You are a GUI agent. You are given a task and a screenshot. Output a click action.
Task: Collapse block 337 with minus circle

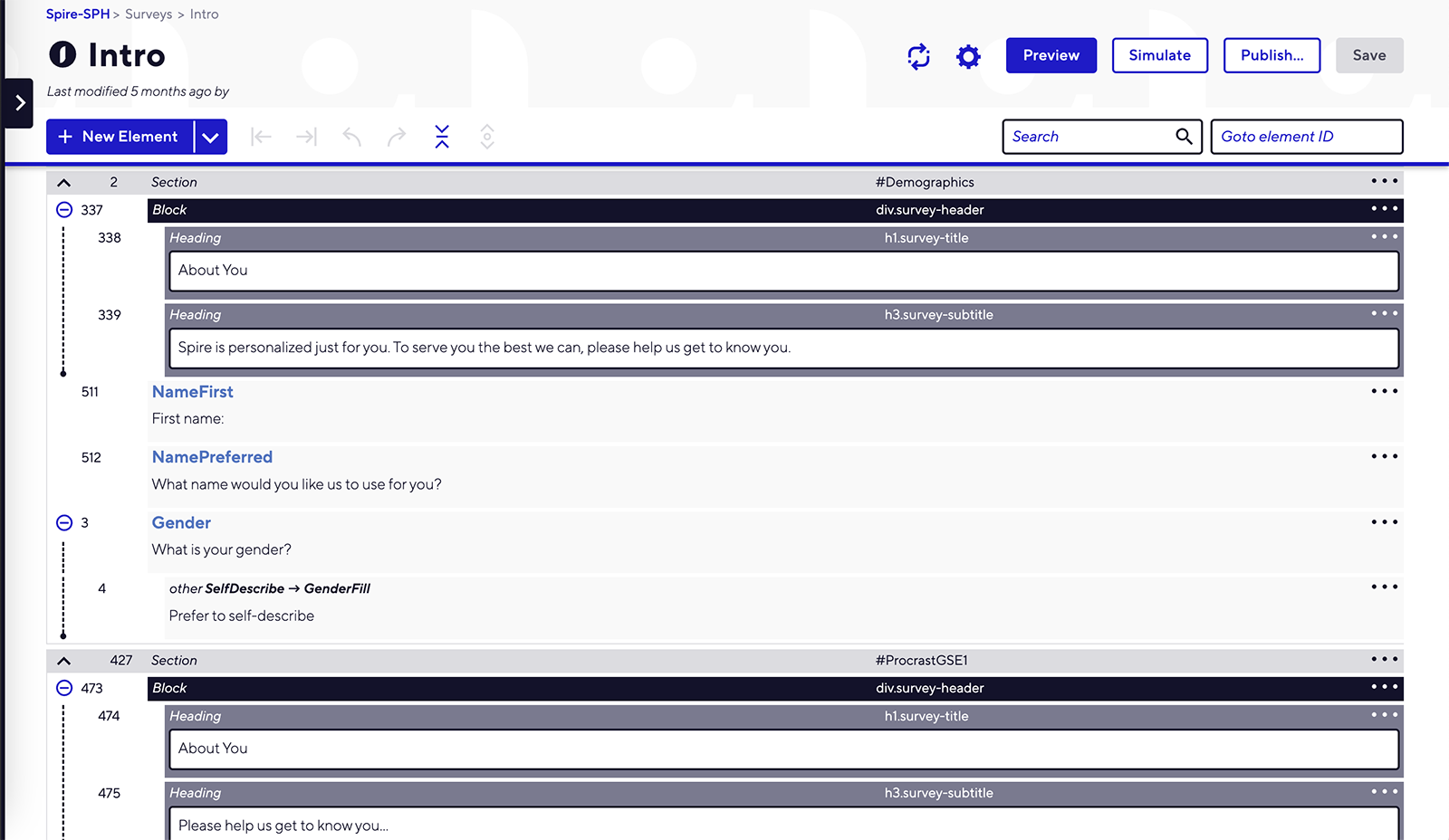pos(64,210)
